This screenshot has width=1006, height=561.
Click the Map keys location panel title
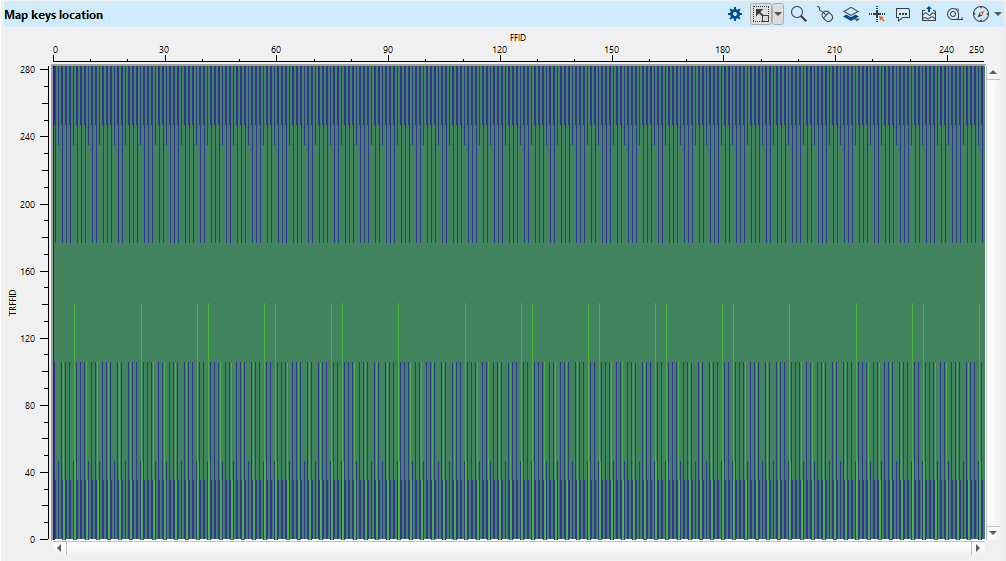tap(53, 15)
